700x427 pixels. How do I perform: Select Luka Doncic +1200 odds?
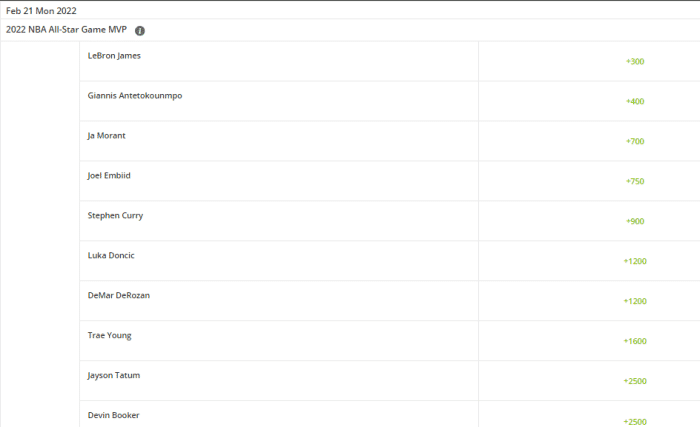click(x=635, y=261)
